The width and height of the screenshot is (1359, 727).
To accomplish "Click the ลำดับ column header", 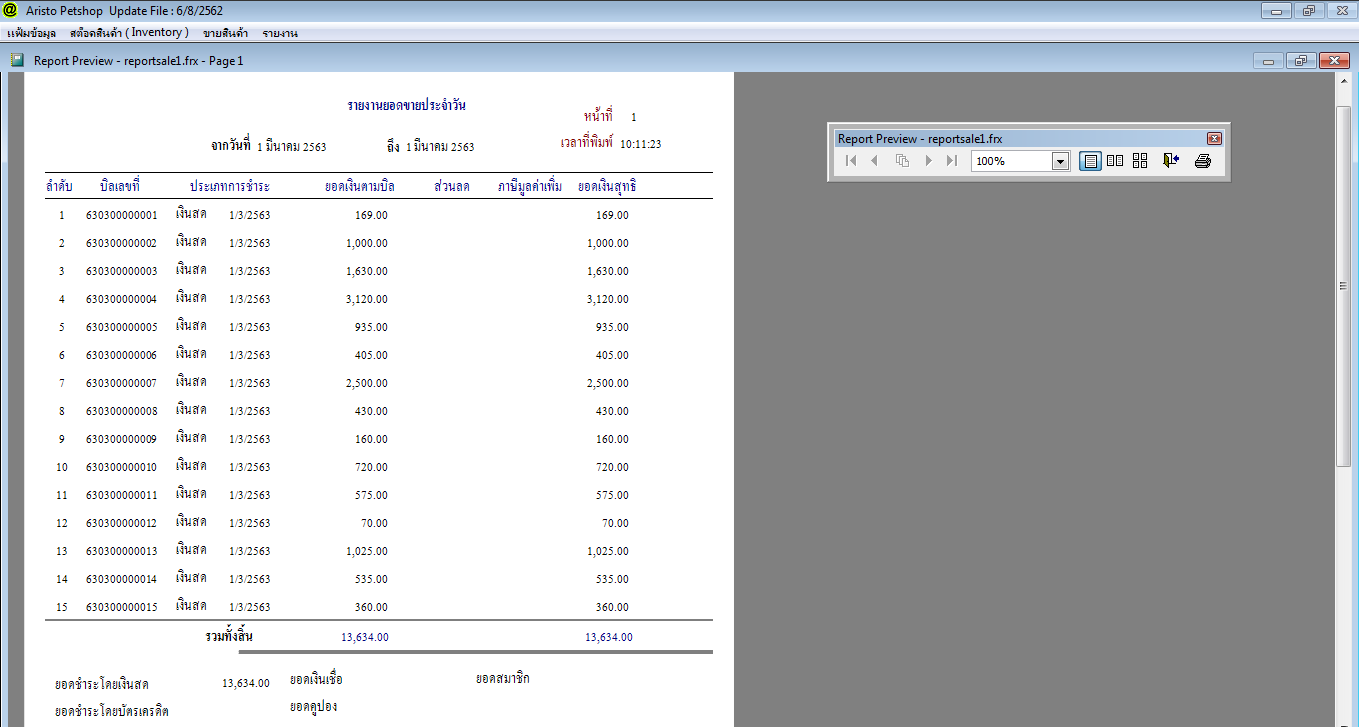I will tap(59, 186).
